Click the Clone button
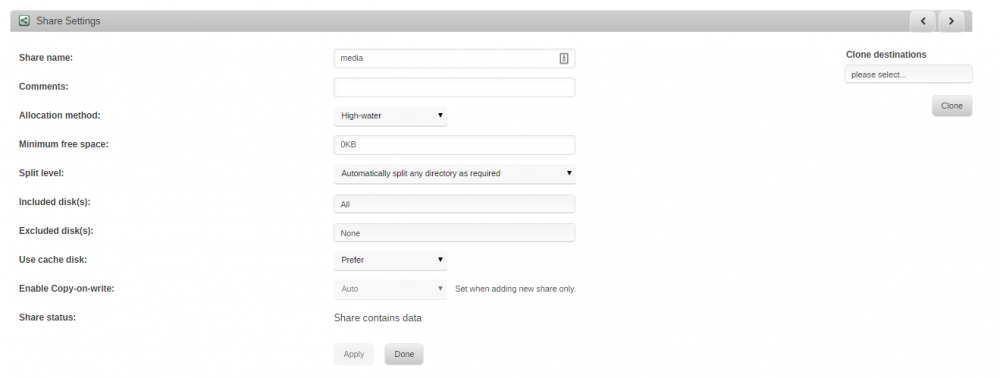This screenshot has width=1000, height=379. (x=952, y=106)
